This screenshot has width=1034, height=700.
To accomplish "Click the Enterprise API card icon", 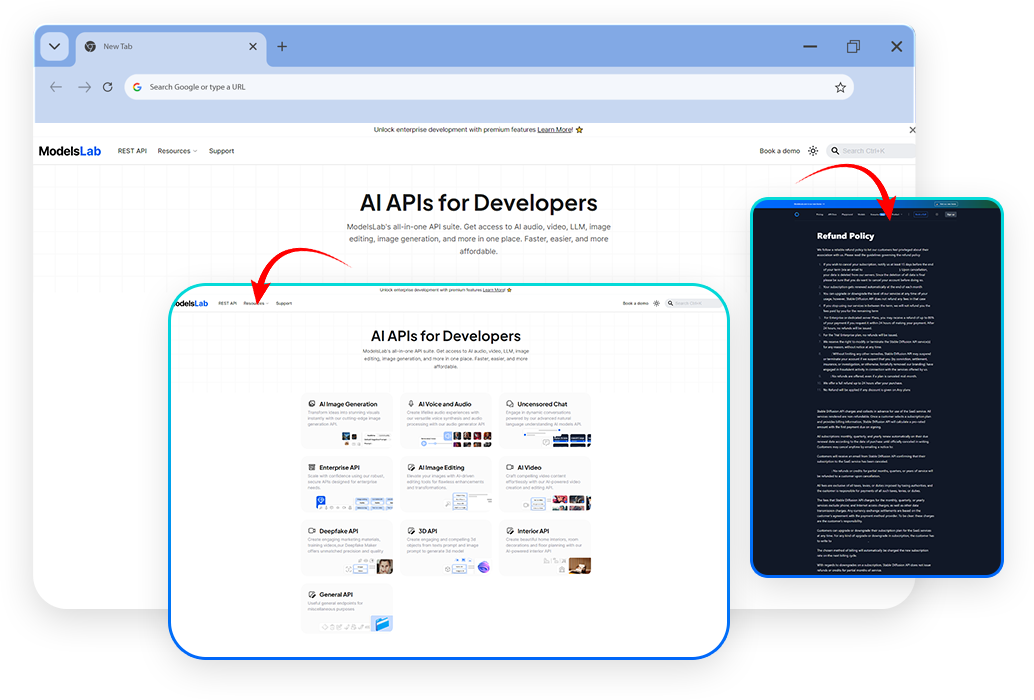I will point(312,467).
